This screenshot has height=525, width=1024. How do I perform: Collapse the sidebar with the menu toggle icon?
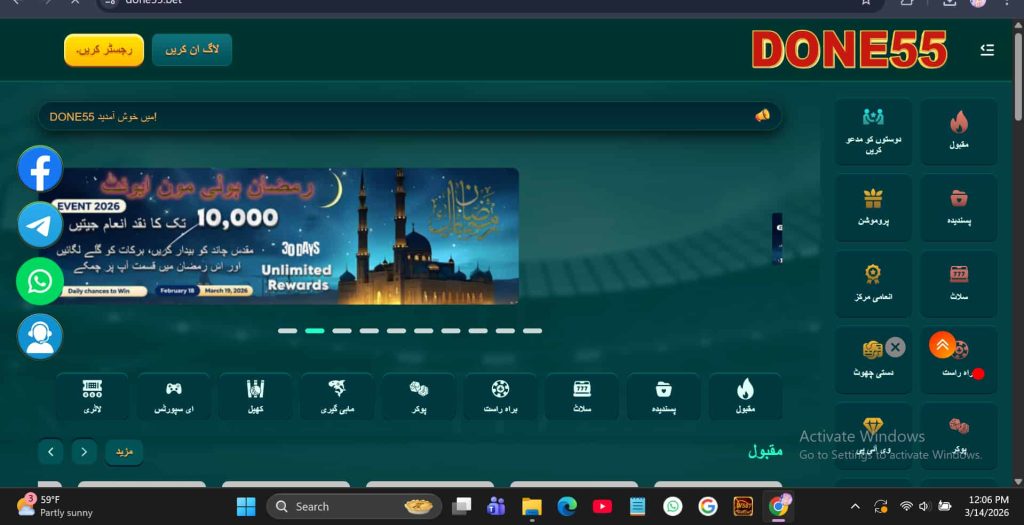point(987,50)
